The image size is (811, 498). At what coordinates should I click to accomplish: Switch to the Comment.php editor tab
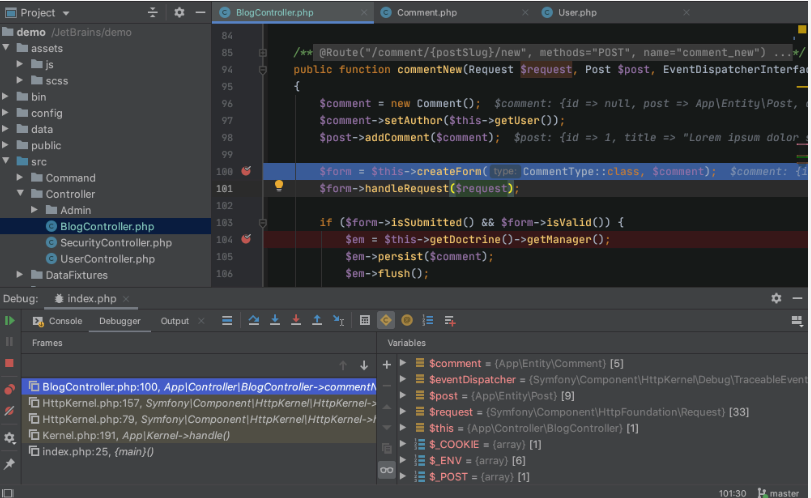pyautogui.click(x=427, y=12)
